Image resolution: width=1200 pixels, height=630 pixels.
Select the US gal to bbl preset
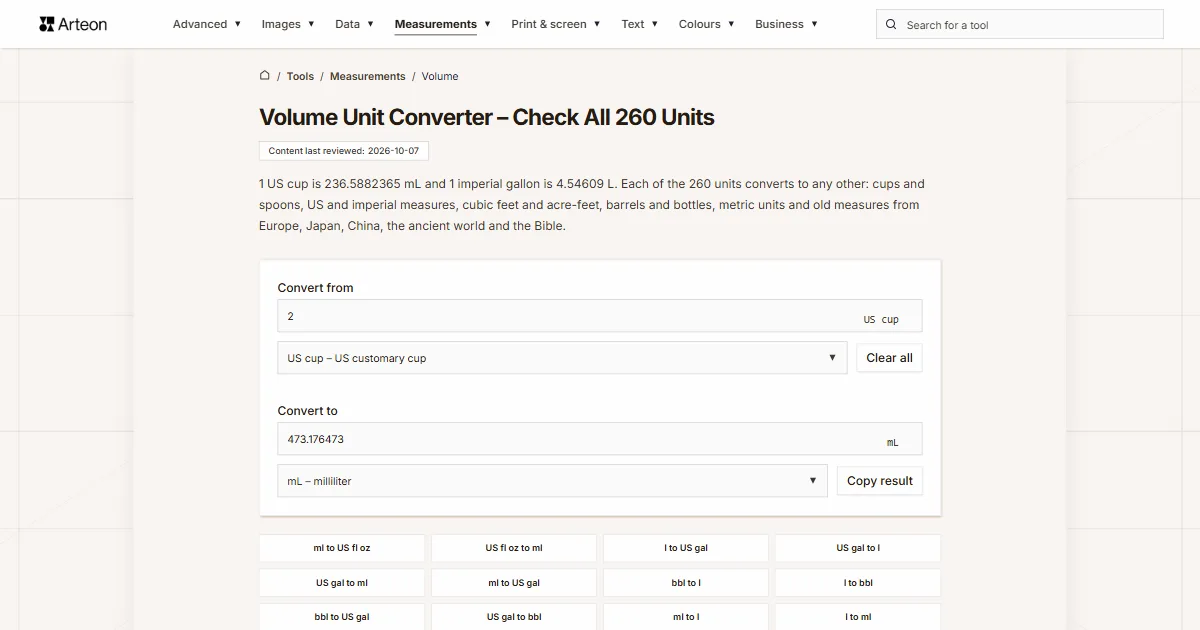[514, 617]
